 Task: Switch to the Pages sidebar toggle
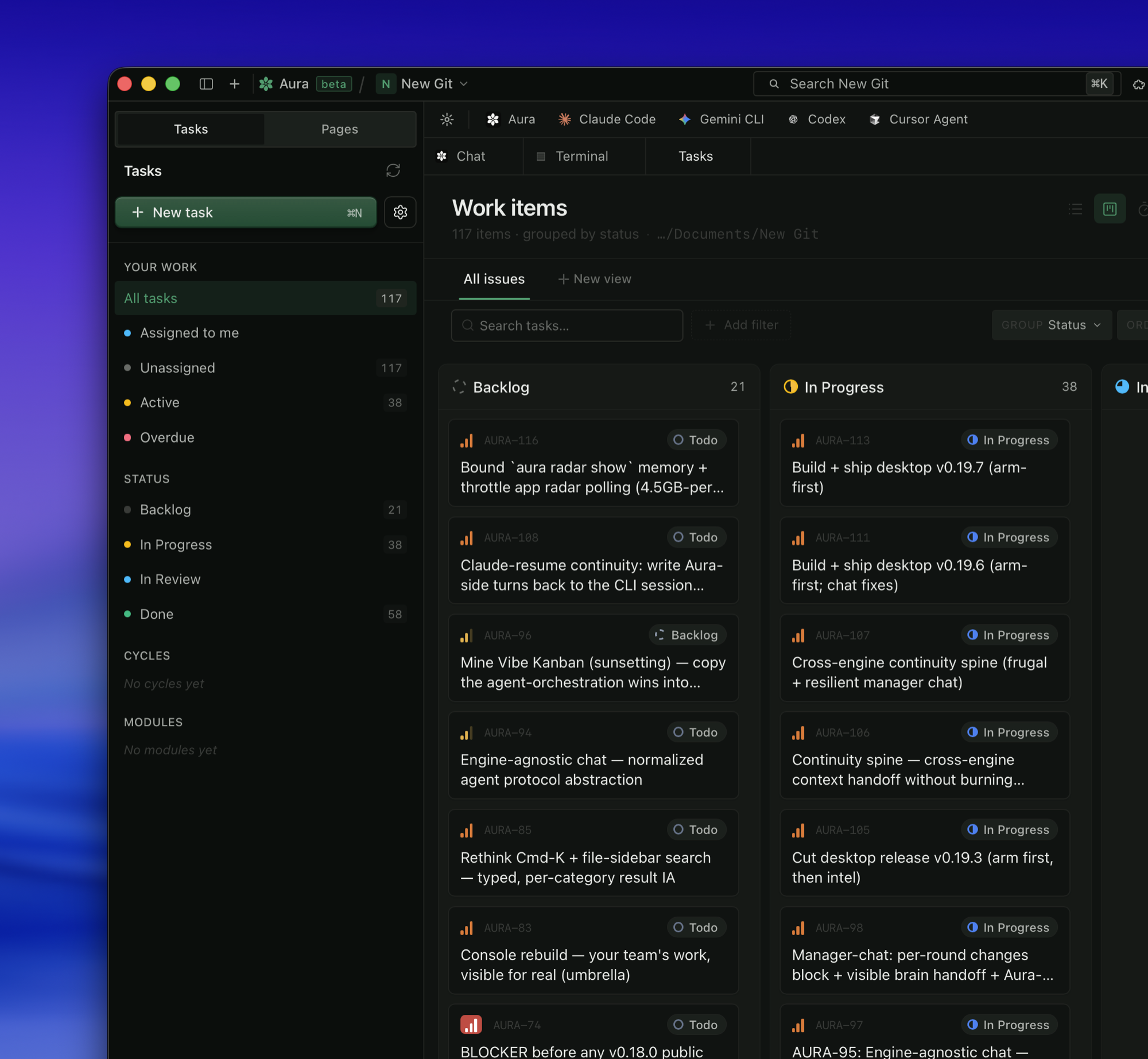click(339, 129)
